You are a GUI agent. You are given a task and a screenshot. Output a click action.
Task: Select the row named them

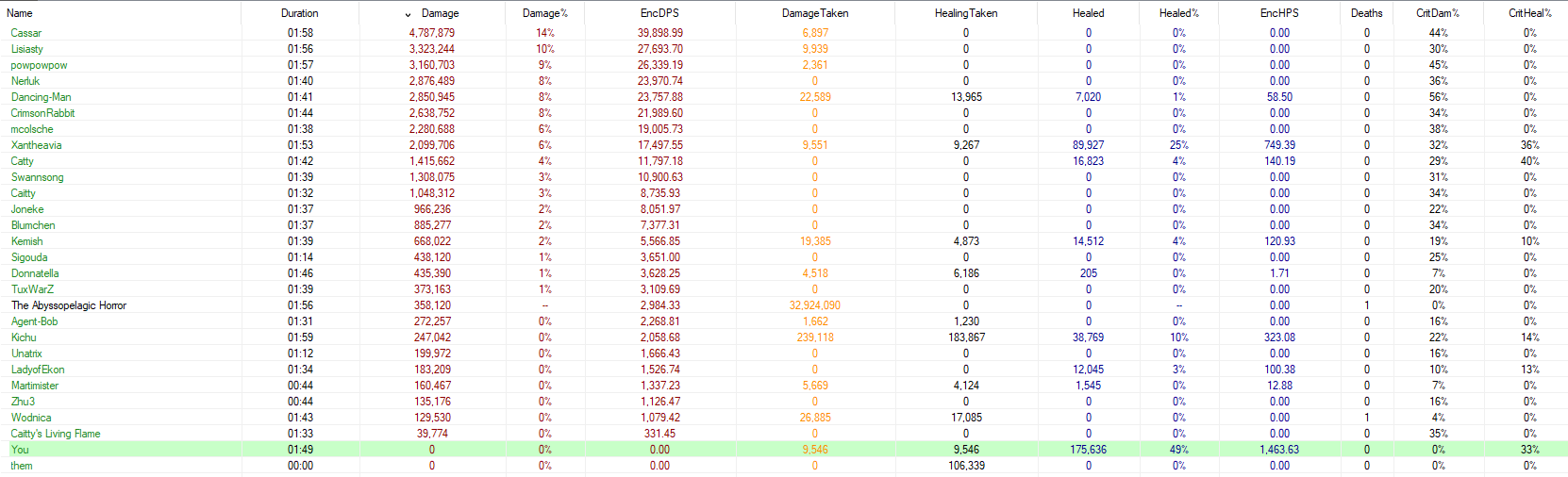22,466
